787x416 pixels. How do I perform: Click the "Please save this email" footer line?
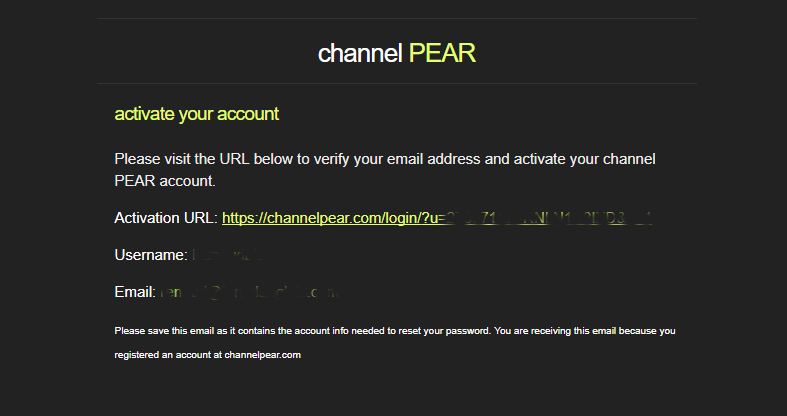click(x=395, y=331)
